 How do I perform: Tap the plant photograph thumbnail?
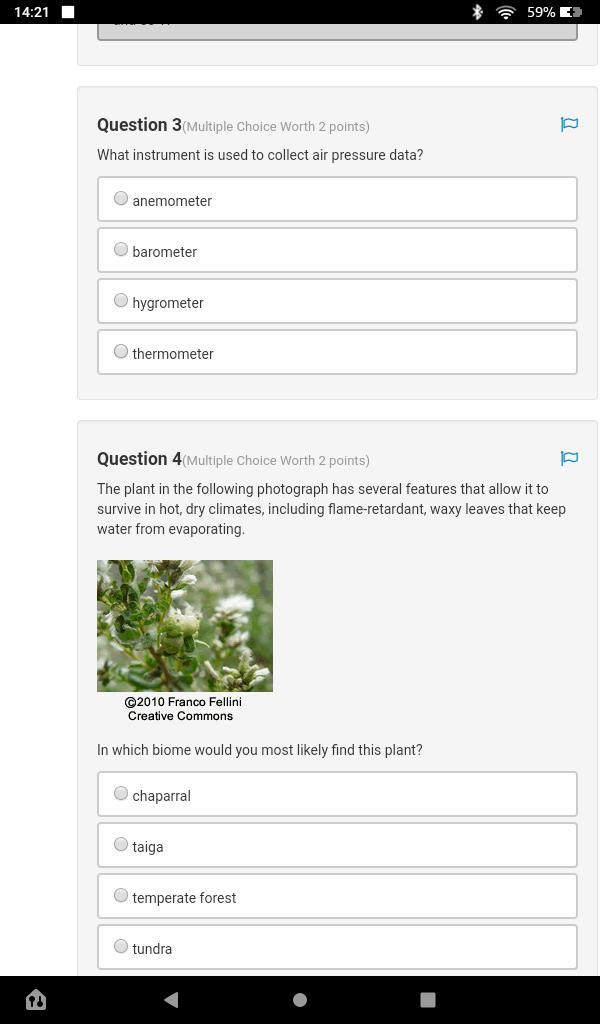coord(185,626)
